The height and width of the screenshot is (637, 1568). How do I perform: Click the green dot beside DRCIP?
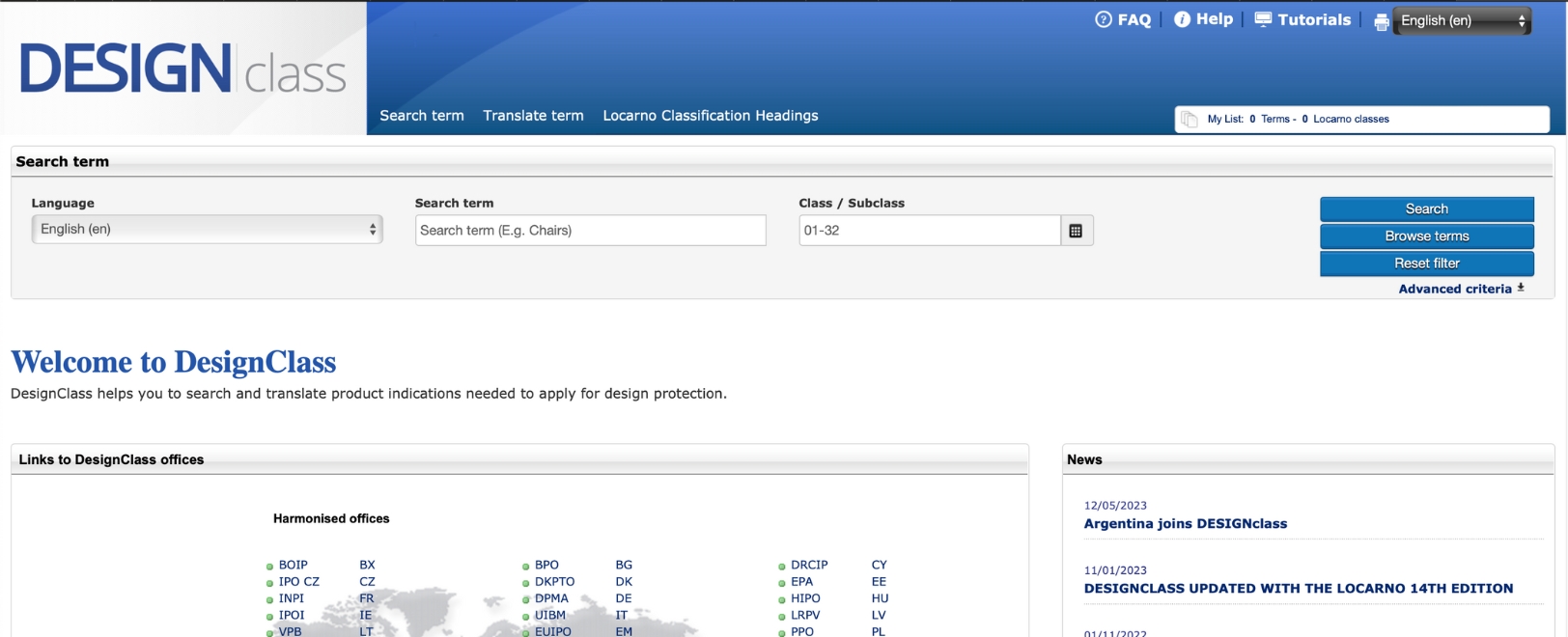[x=781, y=567]
